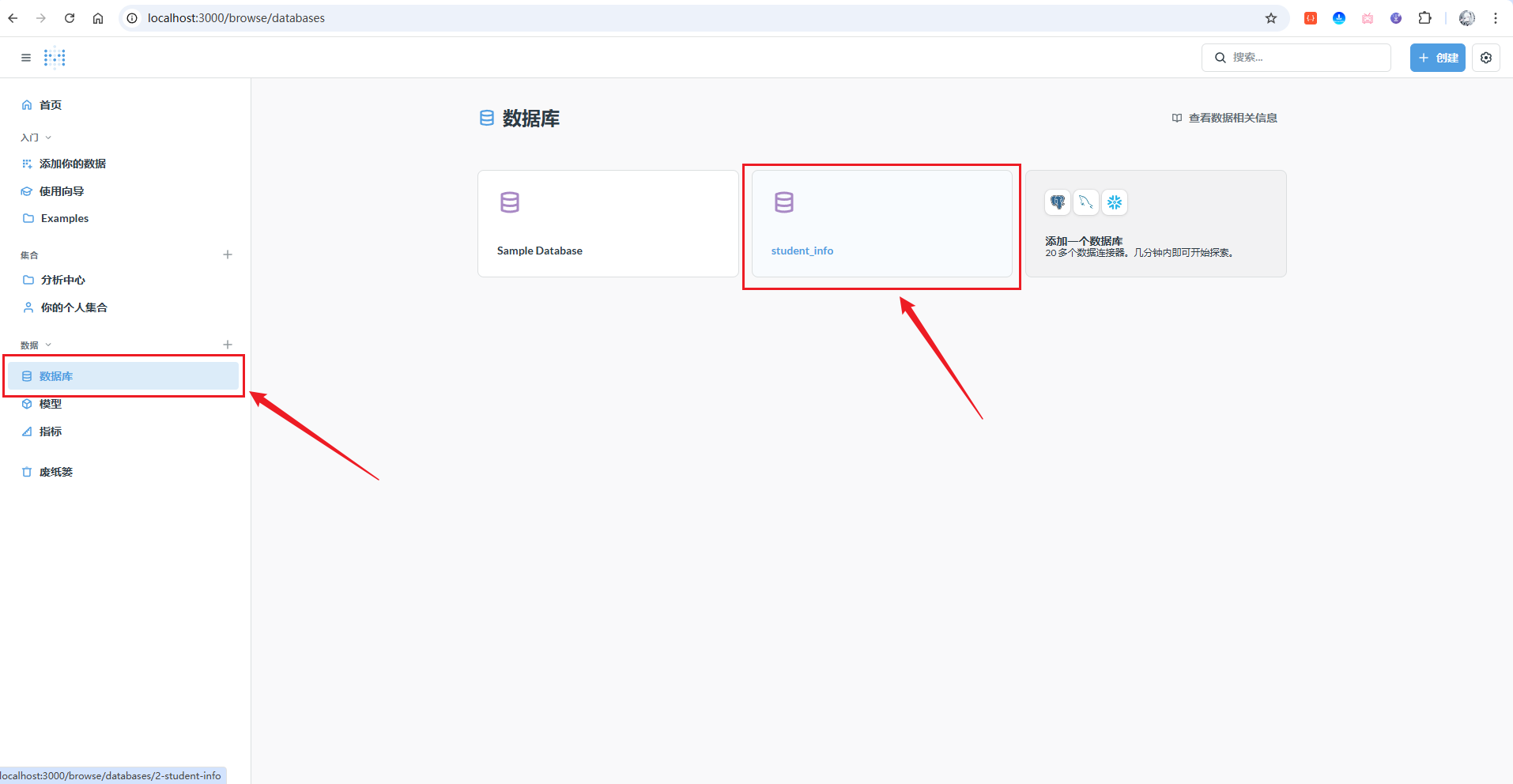Open the settings gear icon

[x=1485, y=58]
